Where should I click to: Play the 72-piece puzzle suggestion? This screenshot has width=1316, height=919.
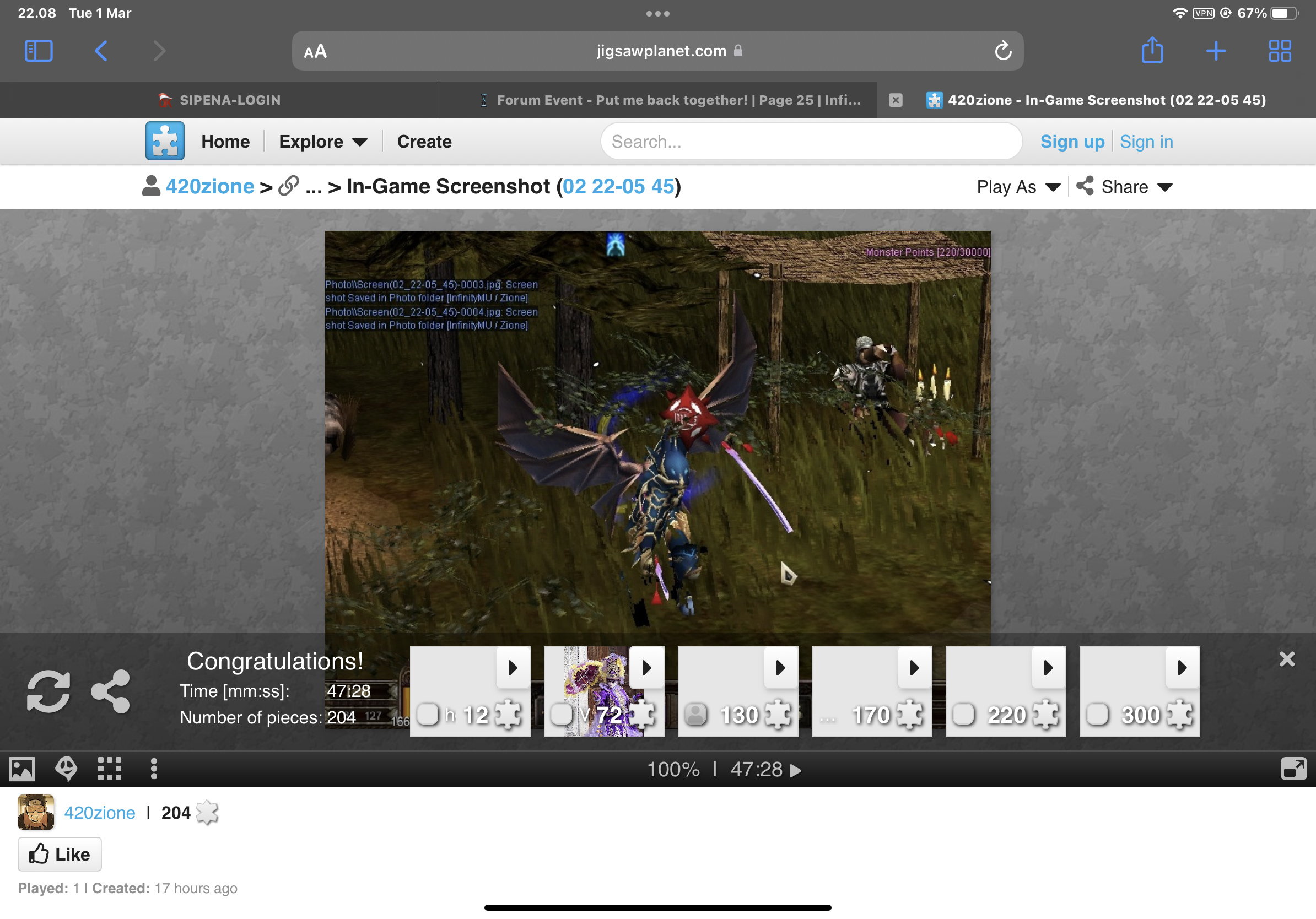tap(646, 667)
